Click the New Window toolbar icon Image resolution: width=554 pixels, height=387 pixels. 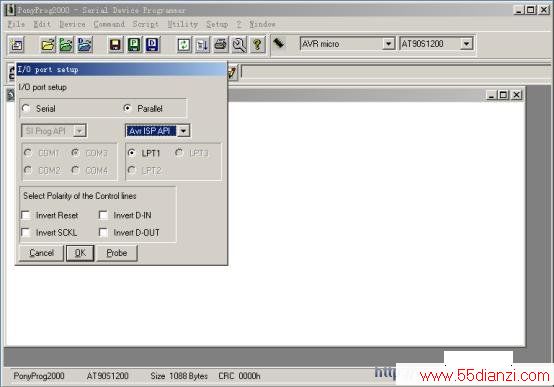16,45
